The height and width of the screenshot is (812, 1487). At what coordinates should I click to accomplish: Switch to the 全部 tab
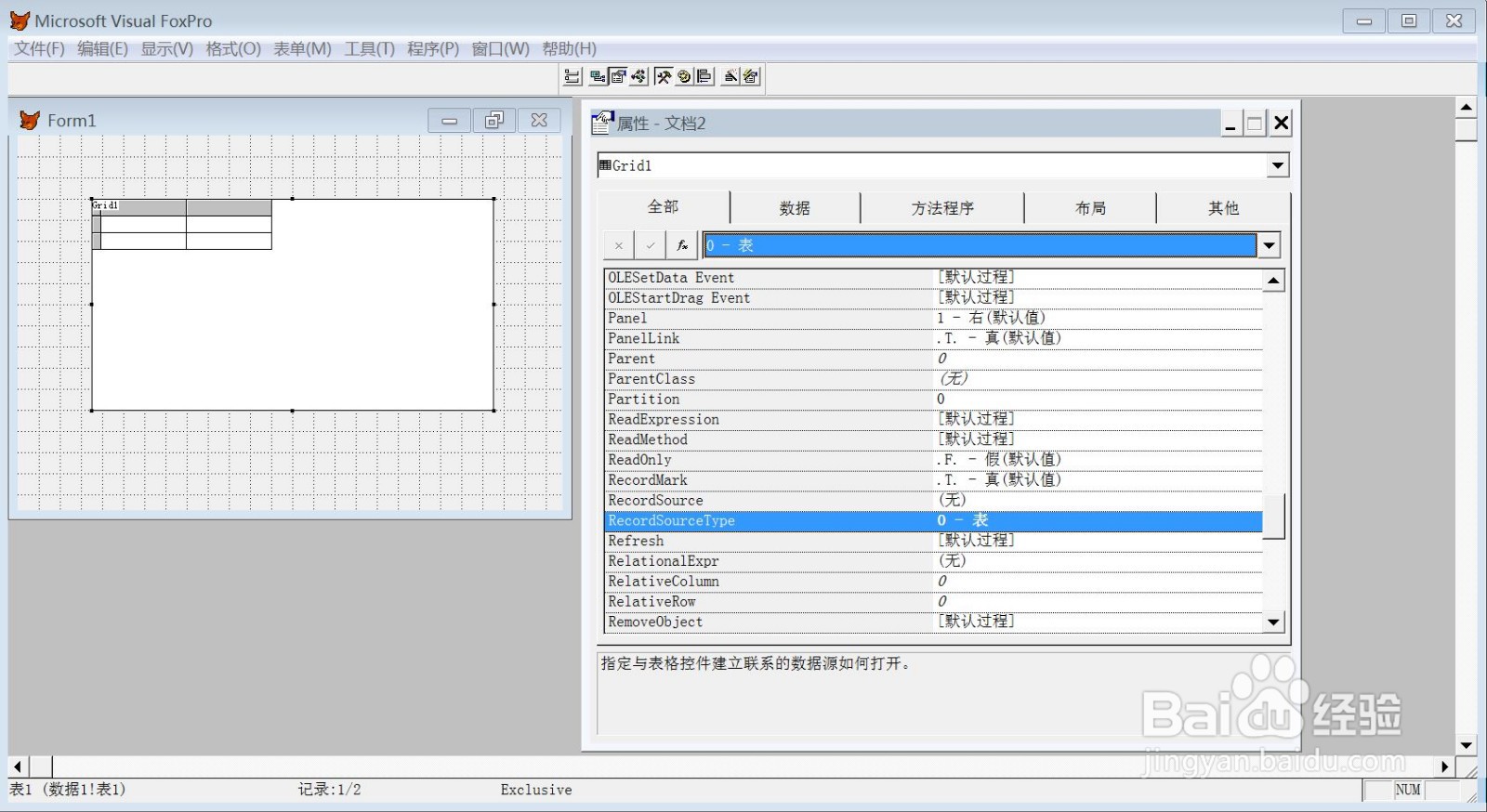coord(664,207)
